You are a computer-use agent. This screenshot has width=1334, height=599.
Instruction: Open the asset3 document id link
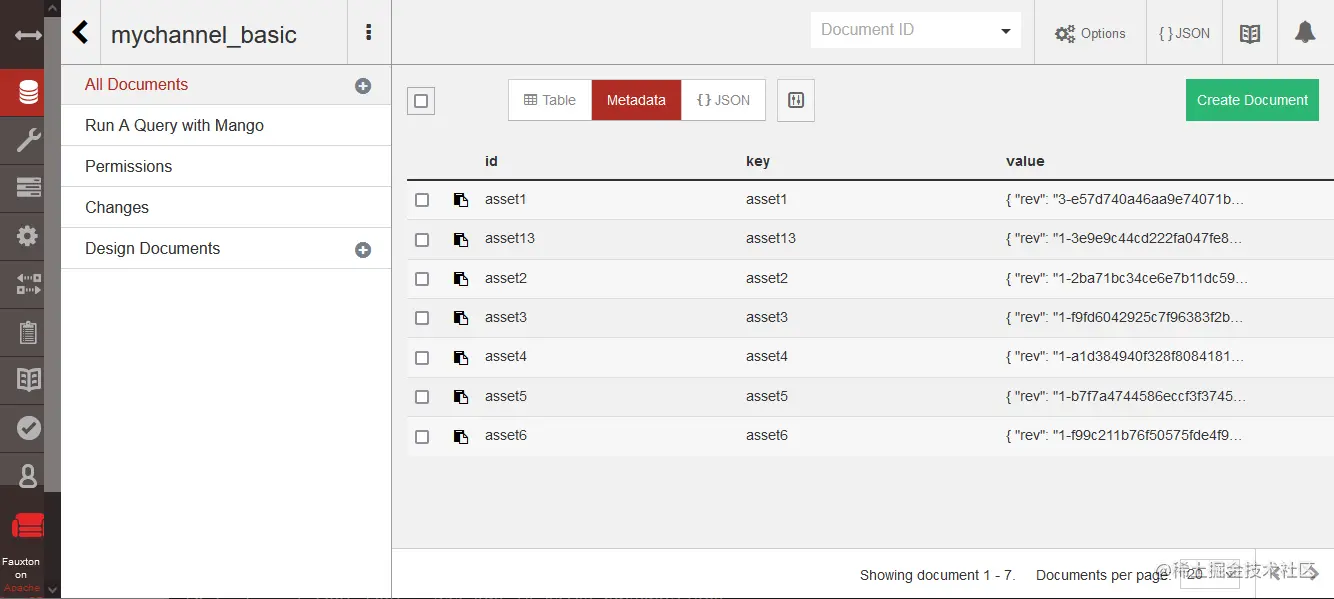tap(505, 318)
